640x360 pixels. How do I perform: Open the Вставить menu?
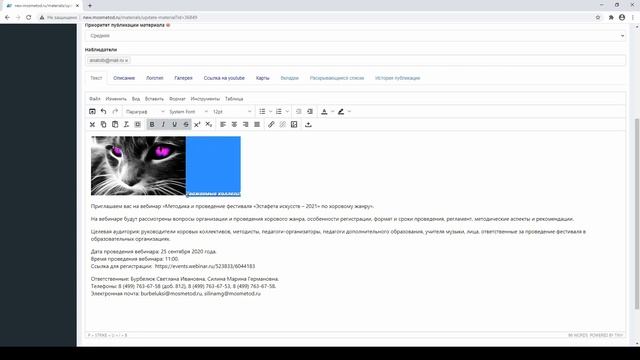(154, 99)
